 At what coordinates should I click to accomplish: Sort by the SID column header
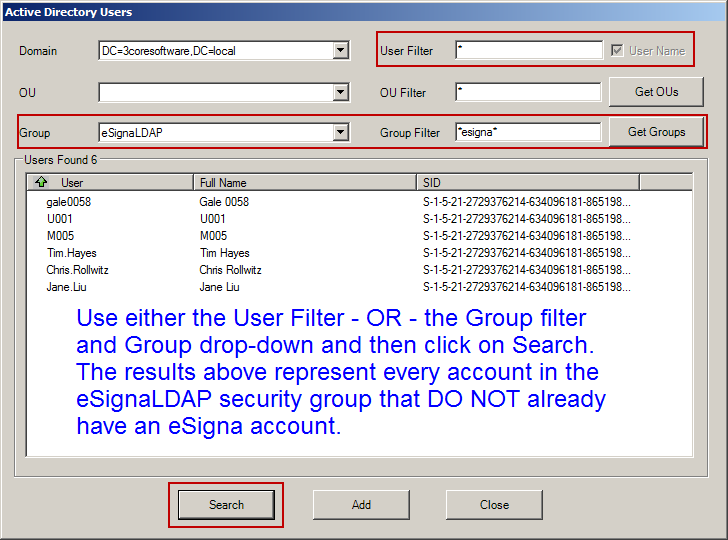[x=528, y=182]
